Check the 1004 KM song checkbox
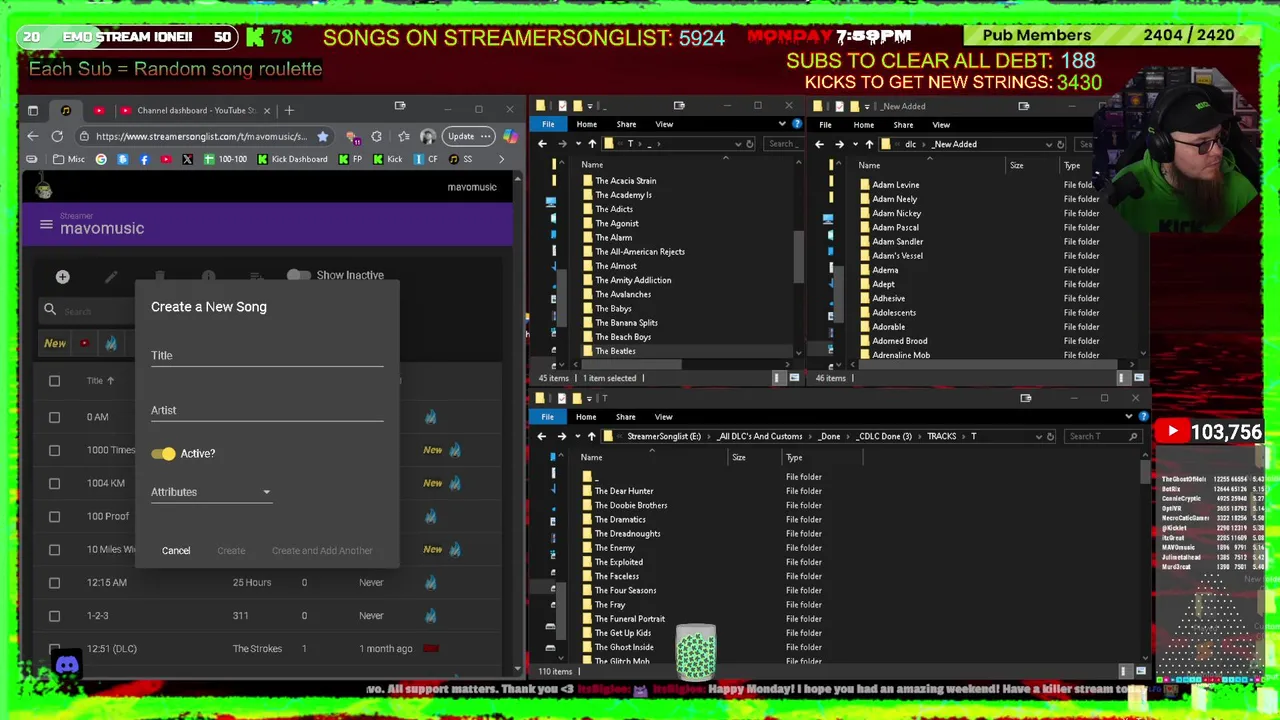The image size is (1280, 720). [x=54, y=483]
